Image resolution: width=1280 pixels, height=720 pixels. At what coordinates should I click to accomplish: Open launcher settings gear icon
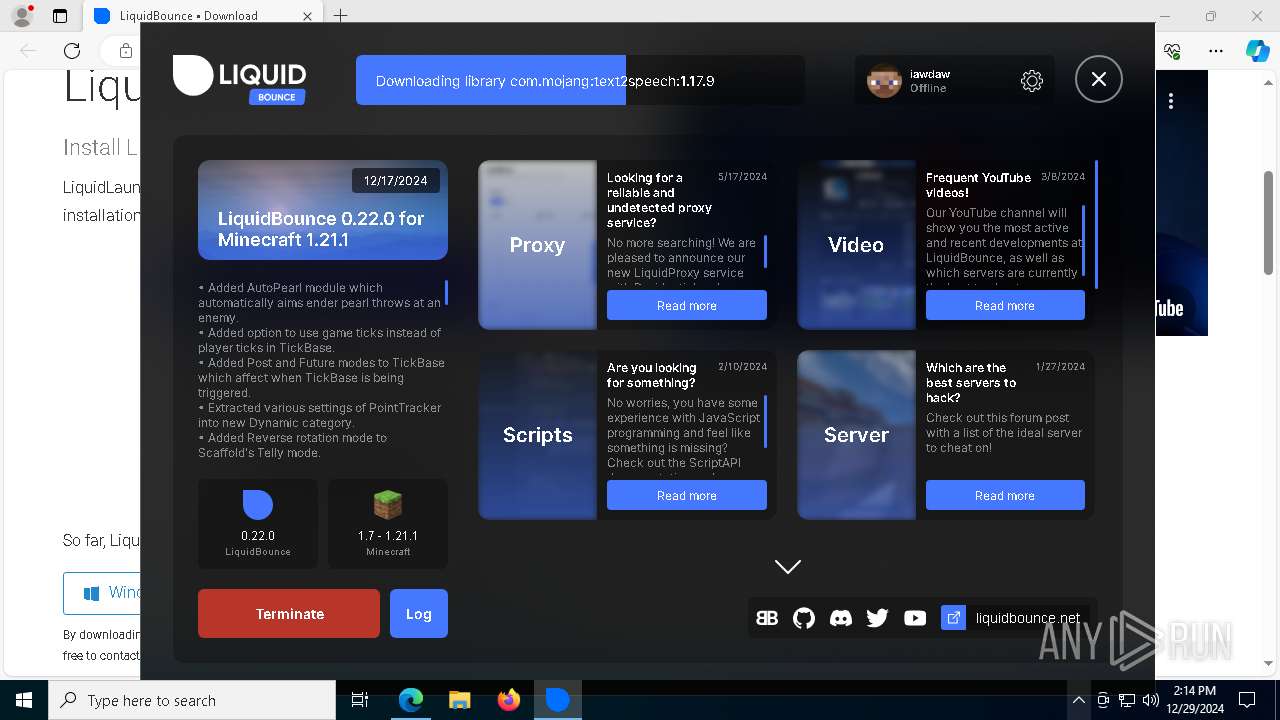point(1032,81)
